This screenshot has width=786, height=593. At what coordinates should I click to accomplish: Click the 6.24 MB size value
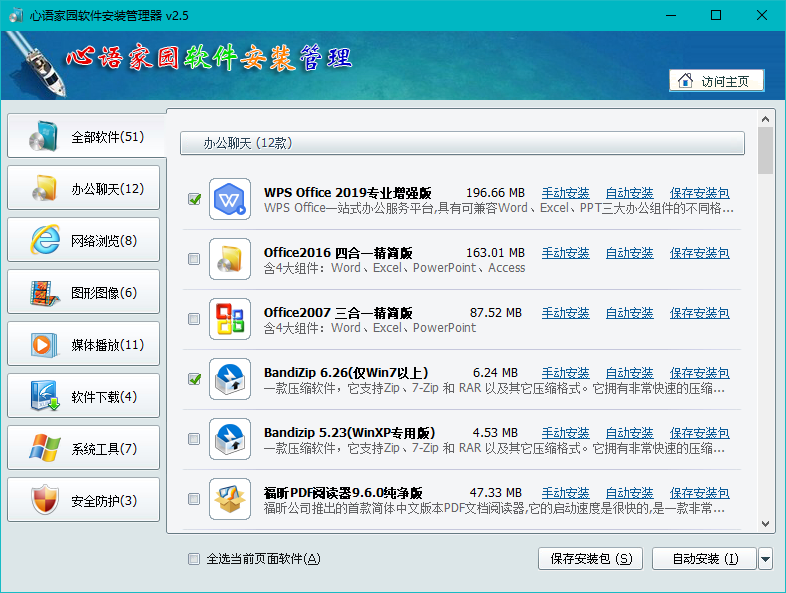(495, 373)
